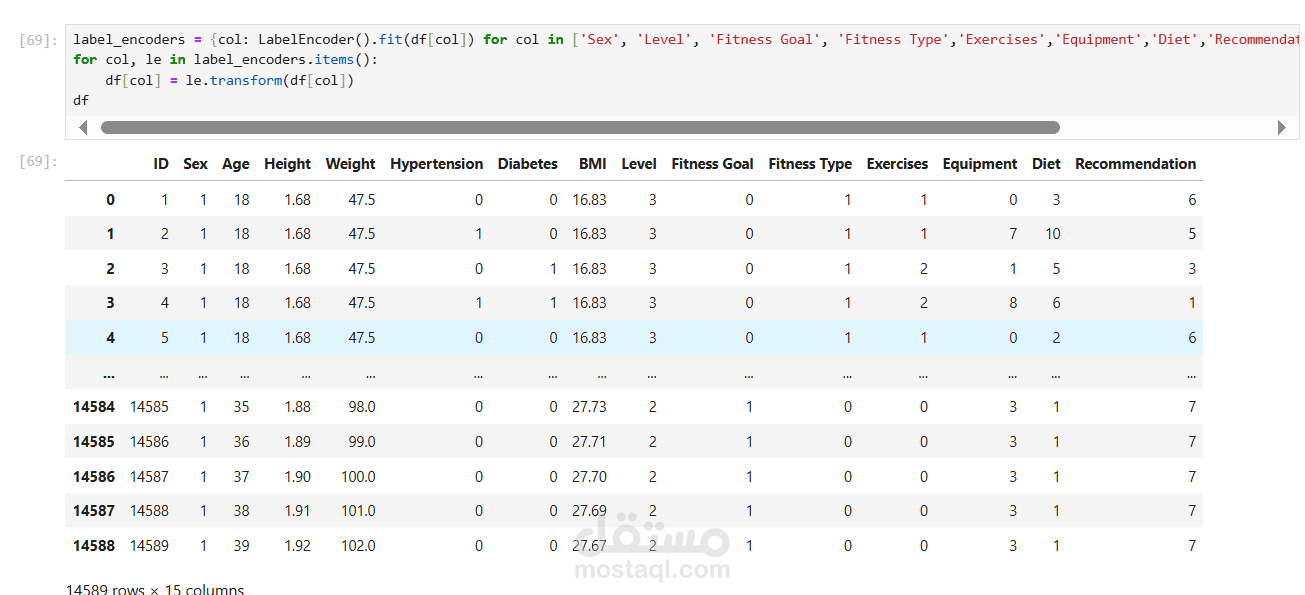Click the Hypertension column header
The height and width of the screenshot is (595, 1305).
click(436, 164)
